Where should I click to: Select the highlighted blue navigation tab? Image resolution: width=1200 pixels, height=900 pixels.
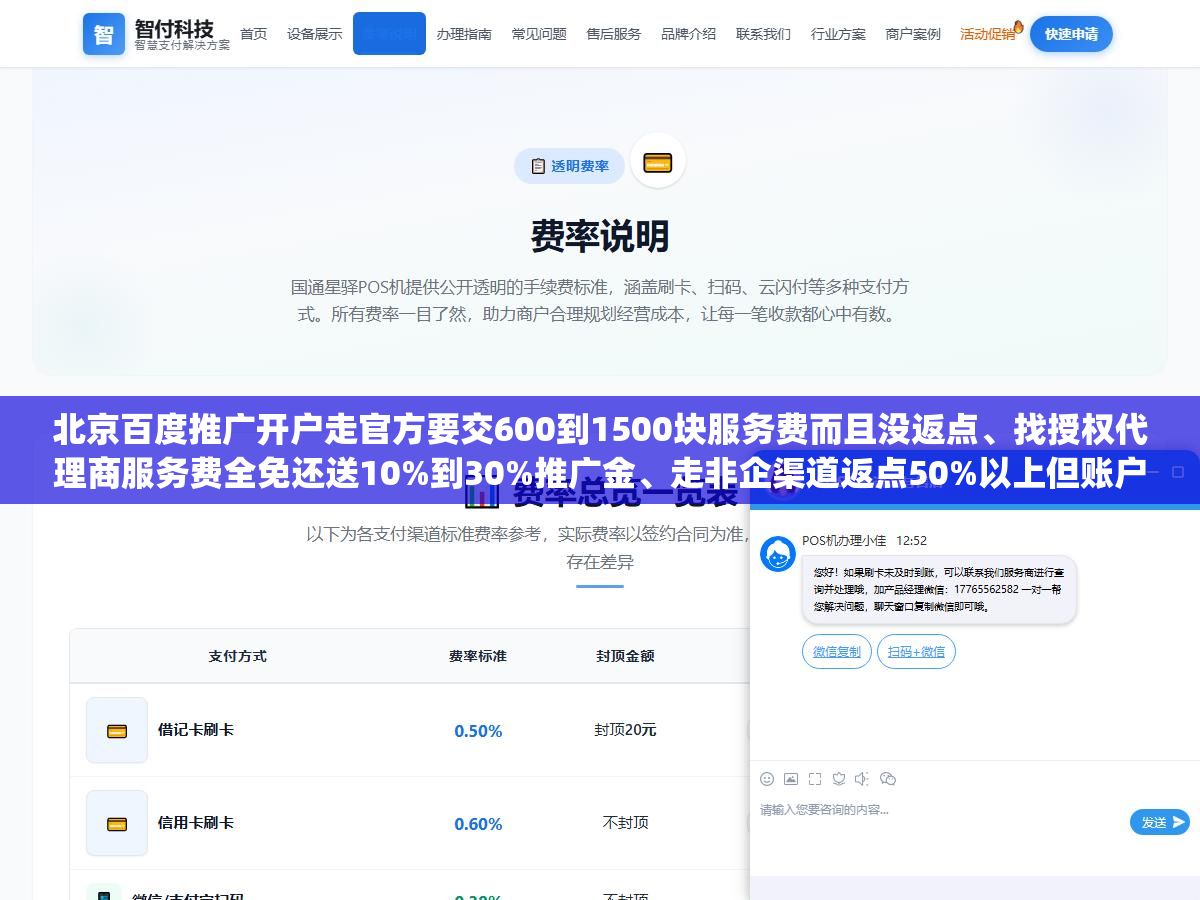[x=389, y=33]
